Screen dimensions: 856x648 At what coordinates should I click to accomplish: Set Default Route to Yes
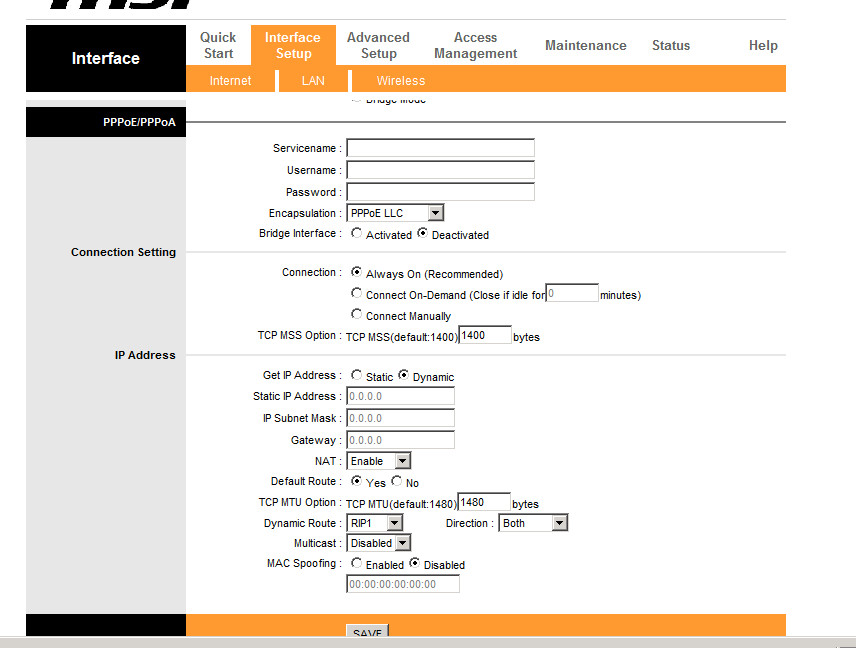point(356,481)
